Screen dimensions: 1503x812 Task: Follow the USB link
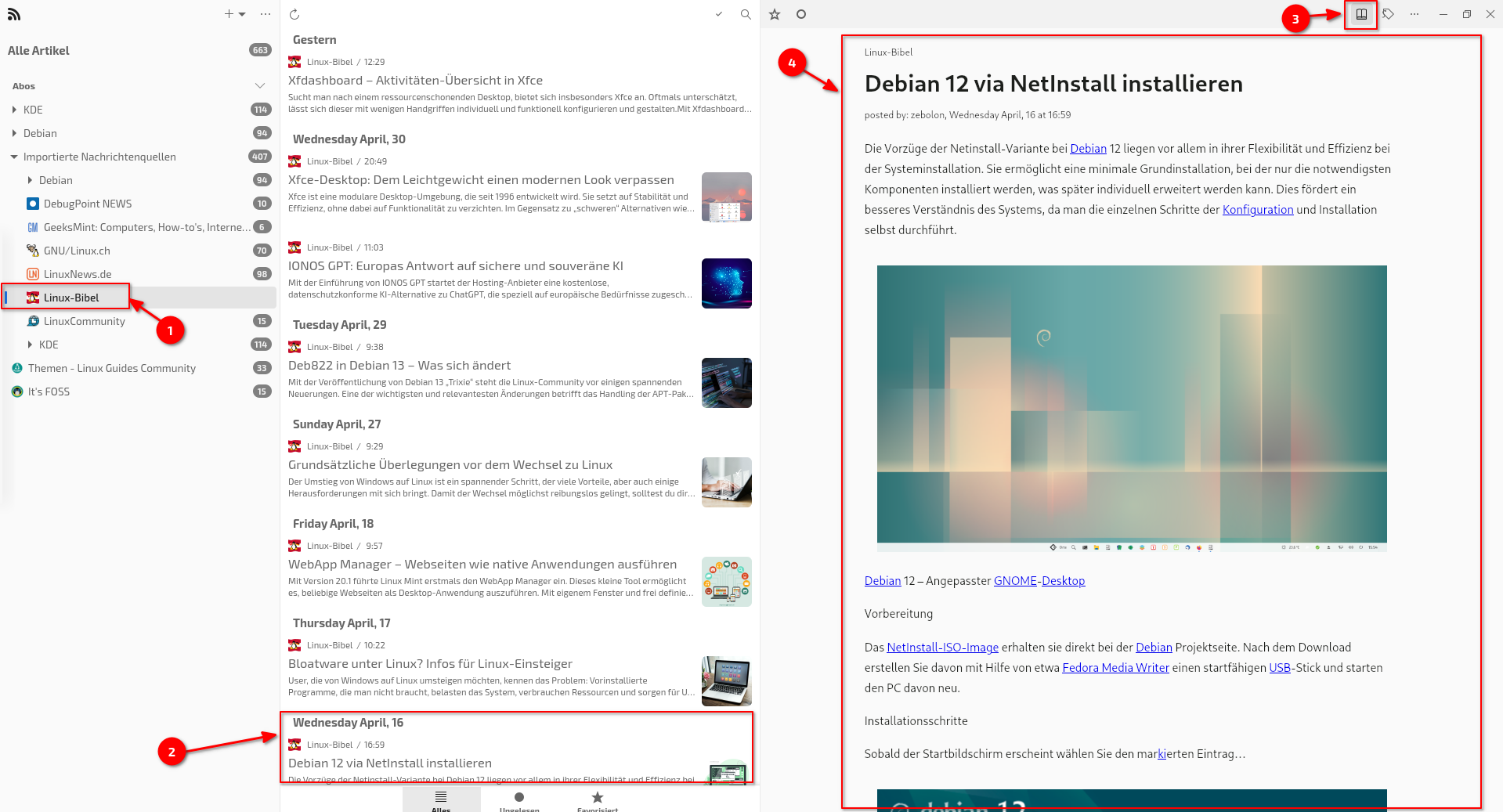coord(1280,668)
